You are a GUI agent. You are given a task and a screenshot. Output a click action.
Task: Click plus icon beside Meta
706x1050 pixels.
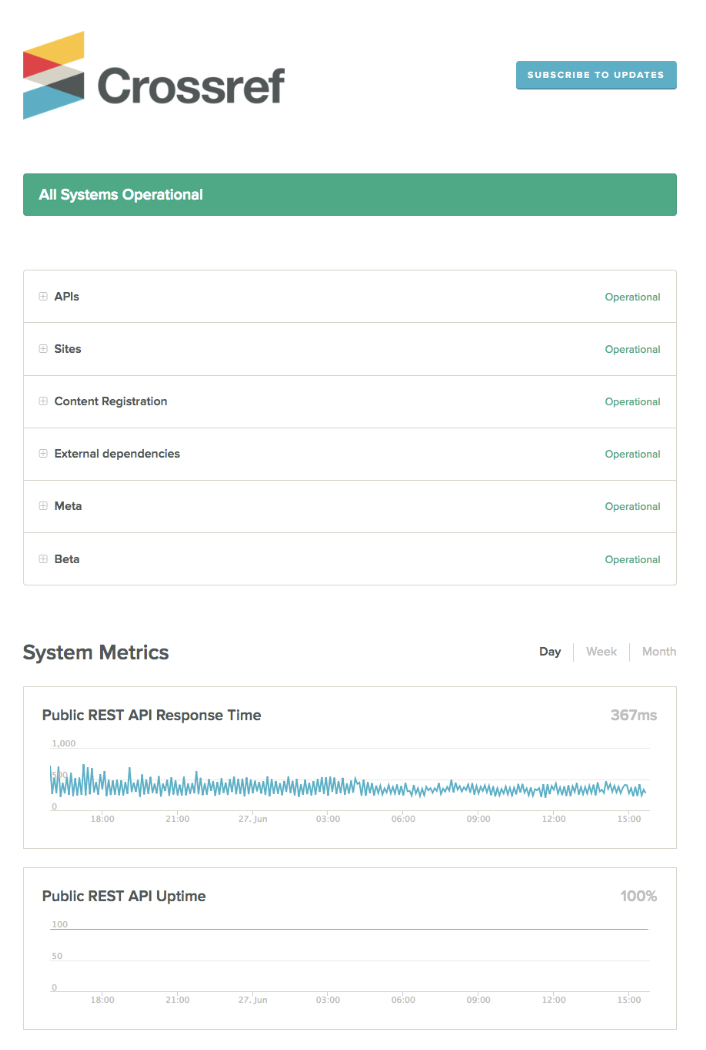(43, 506)
